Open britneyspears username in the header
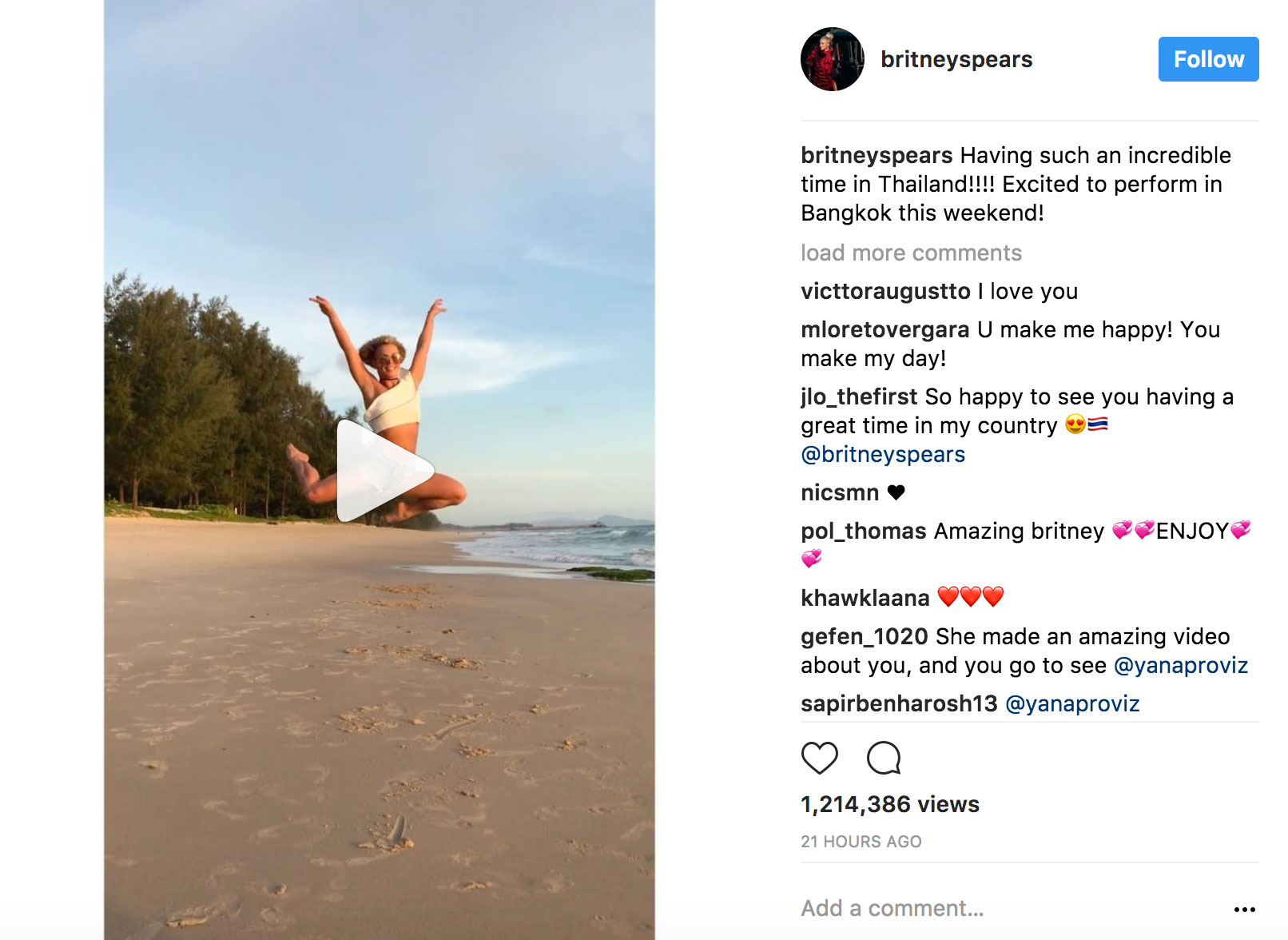The height and width of the screenshot is (940, 1288). click(x=956, y=59)
